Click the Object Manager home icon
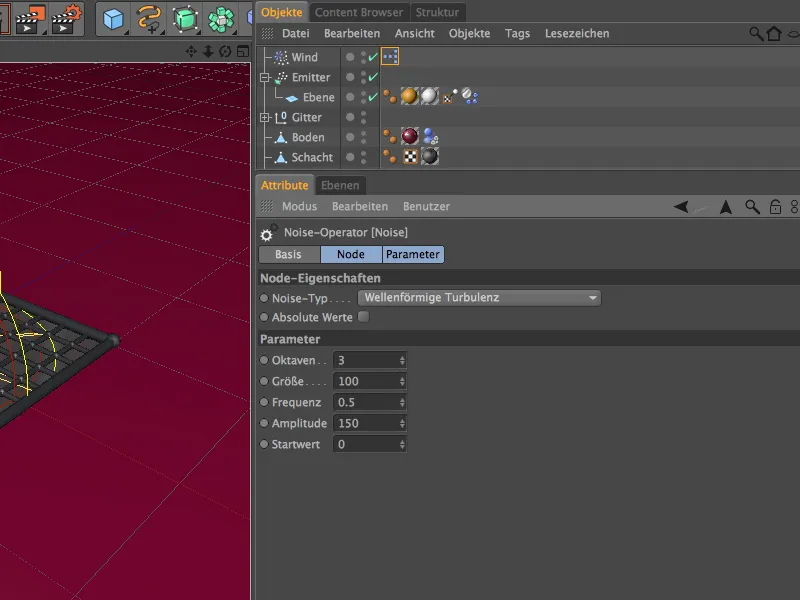The width and height of the screenshot is (800, 600). pyautogui.click(x=774, y=34)
